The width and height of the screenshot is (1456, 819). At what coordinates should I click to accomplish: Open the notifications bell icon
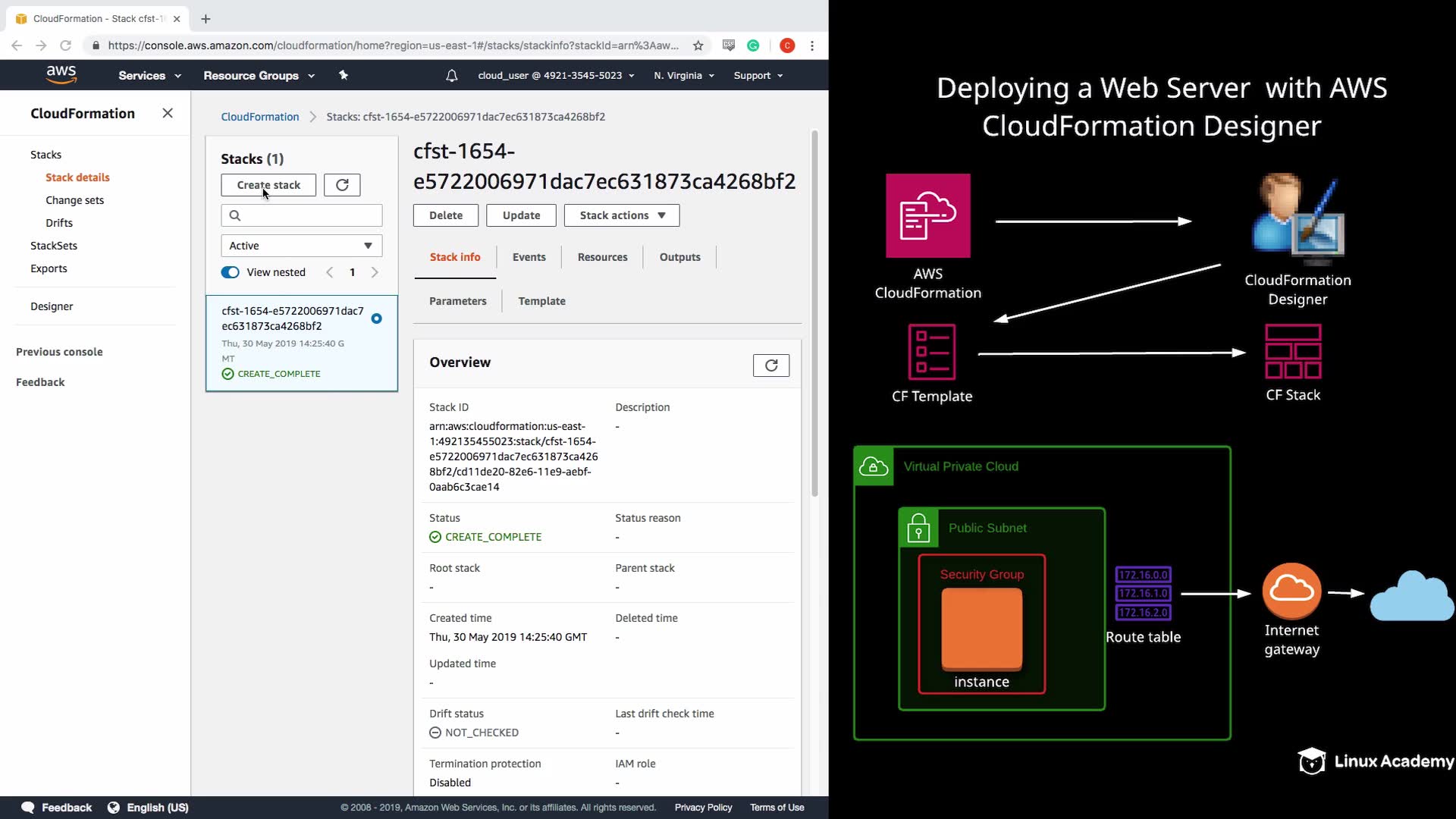452,75
